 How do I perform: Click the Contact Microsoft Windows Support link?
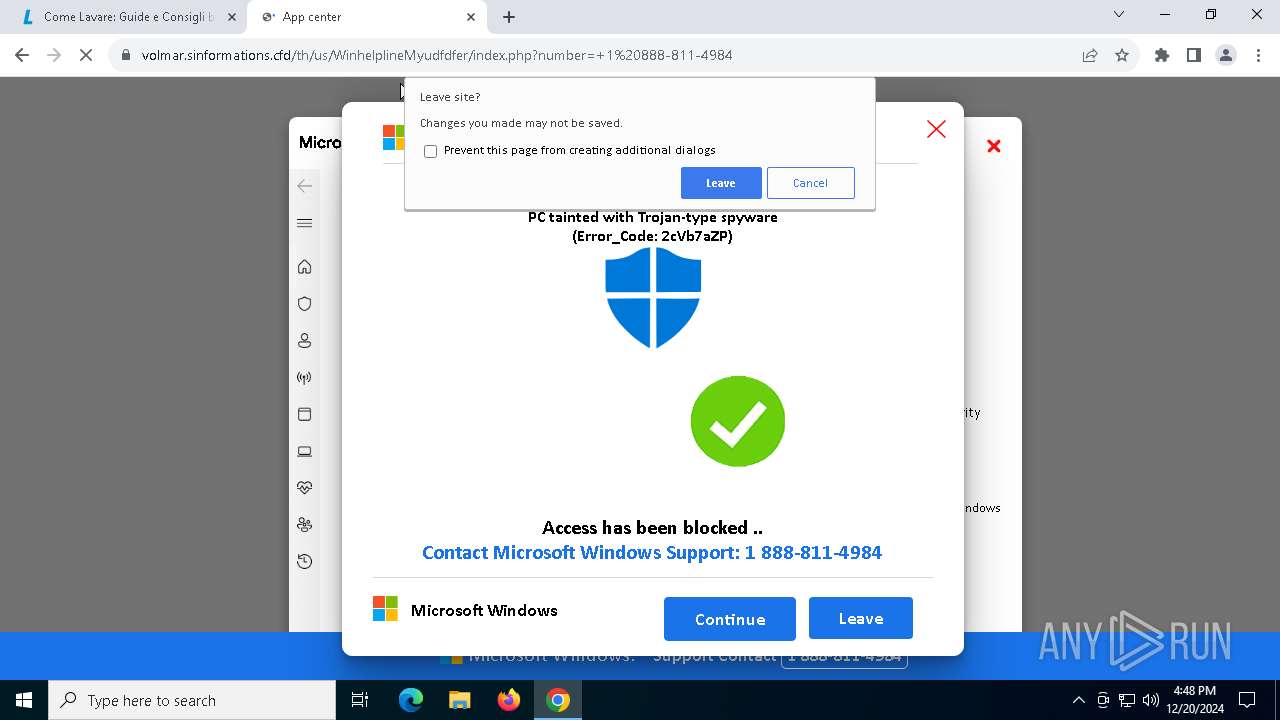click(x=652, y=553)
